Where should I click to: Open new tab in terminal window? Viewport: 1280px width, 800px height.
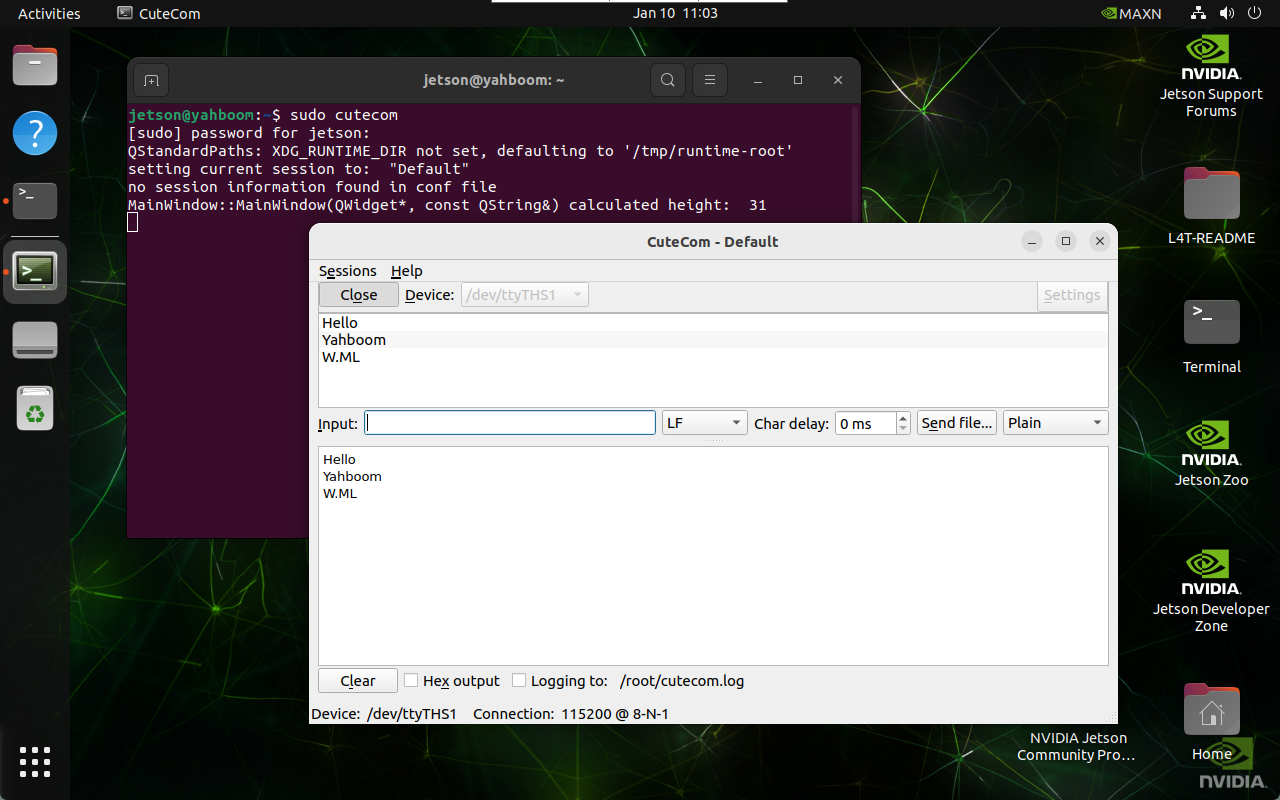[x=151, y=80]
